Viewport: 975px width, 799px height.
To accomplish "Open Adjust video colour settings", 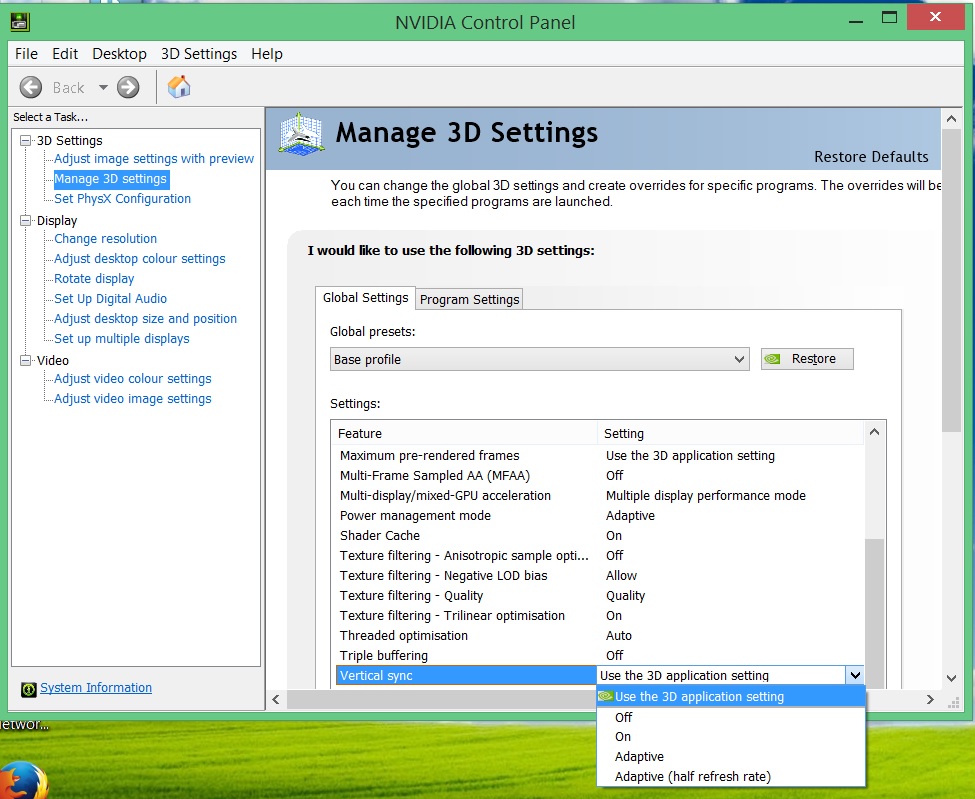I will [132, 379].
